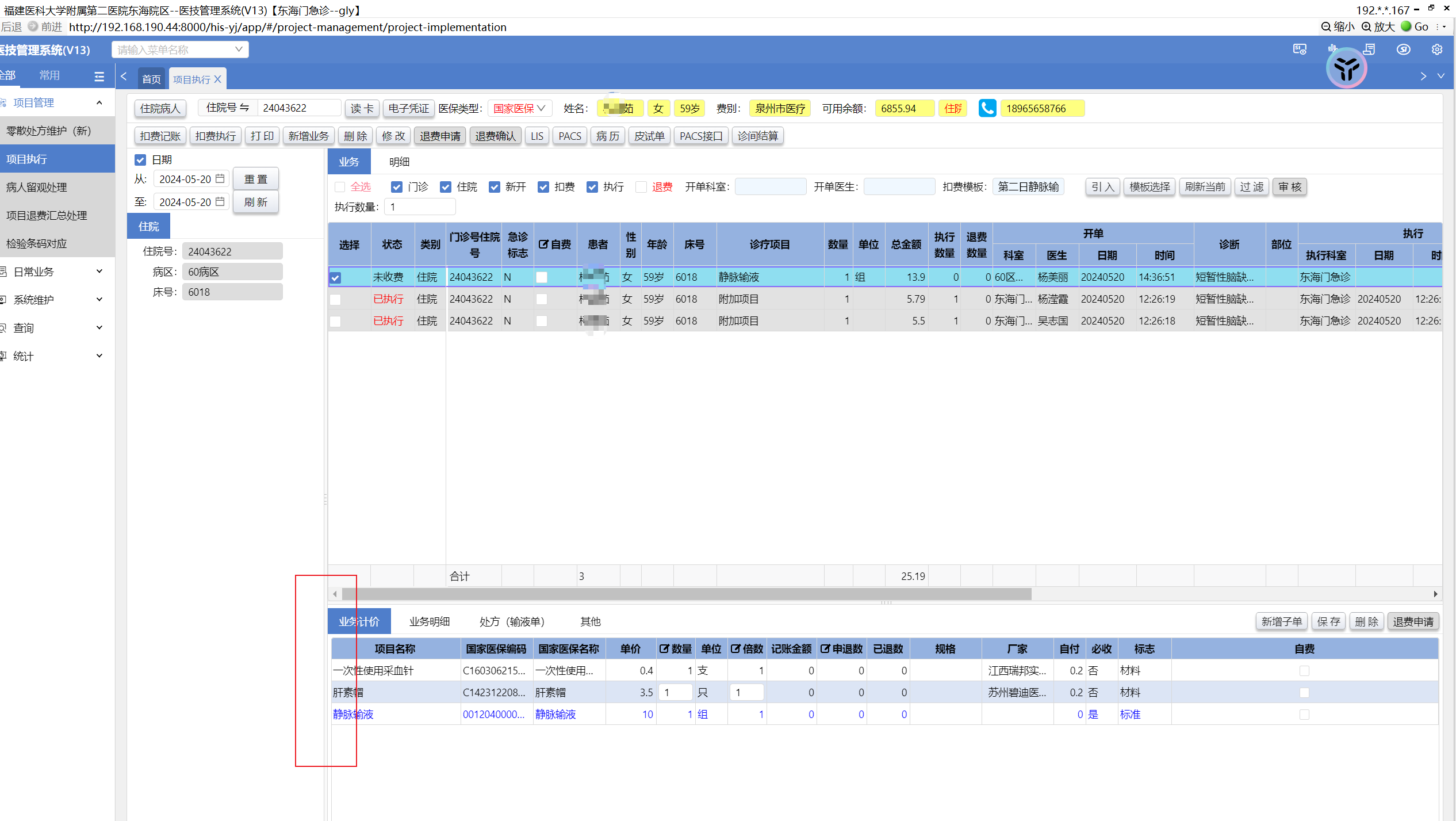Enable the 退费 filter checkbox
Viewport: 1456px width, 821px height.
click(641, 187)
